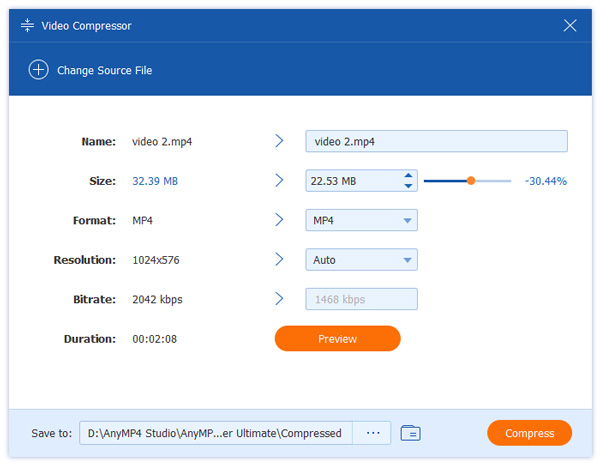The width and height of the screenshot is (600, 465).
Task: Click the output name field video 2.mp4
Action: point(436,141)
